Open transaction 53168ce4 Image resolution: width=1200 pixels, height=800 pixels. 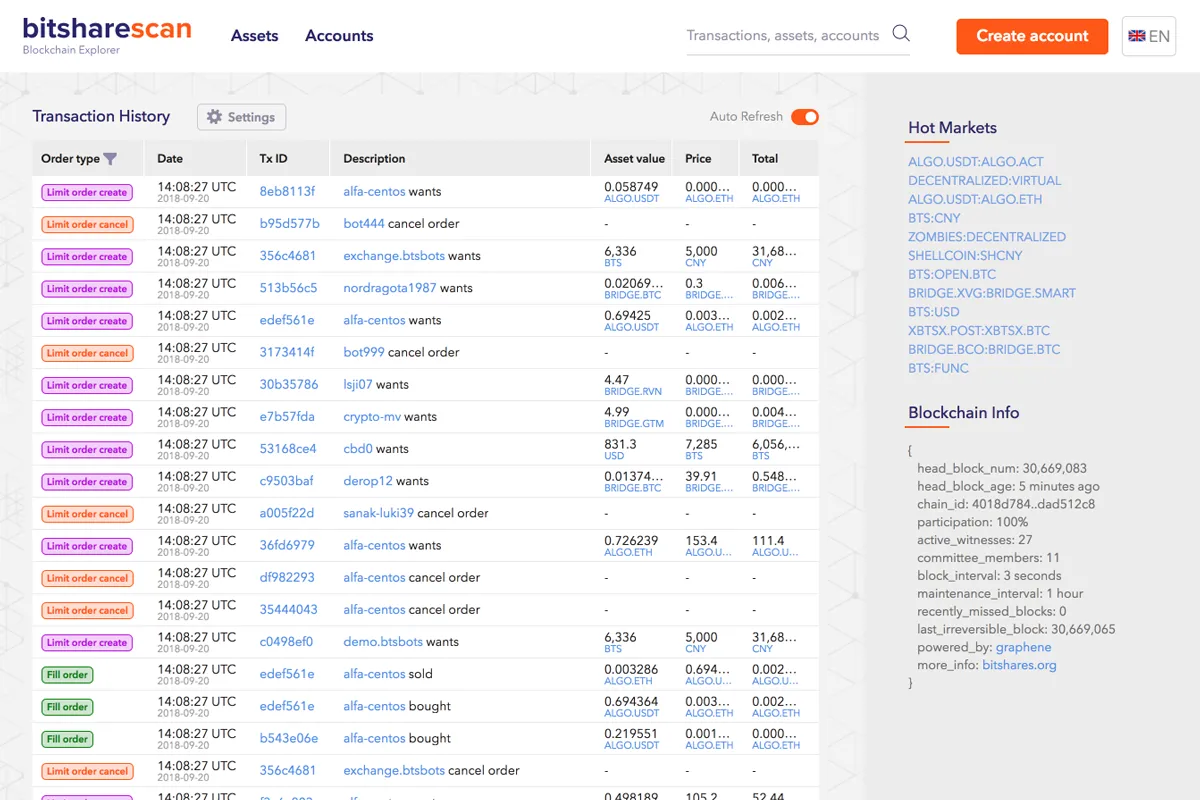coord(288,448)
